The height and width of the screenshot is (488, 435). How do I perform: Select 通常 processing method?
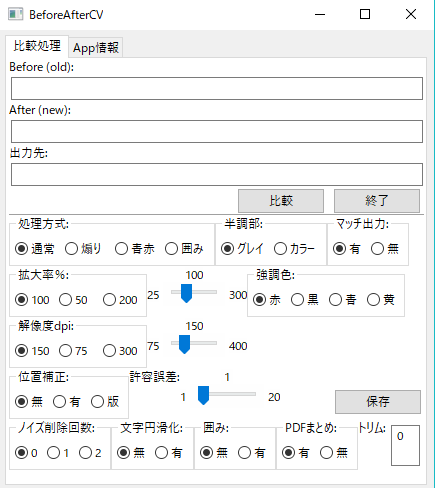click(35, 249)
